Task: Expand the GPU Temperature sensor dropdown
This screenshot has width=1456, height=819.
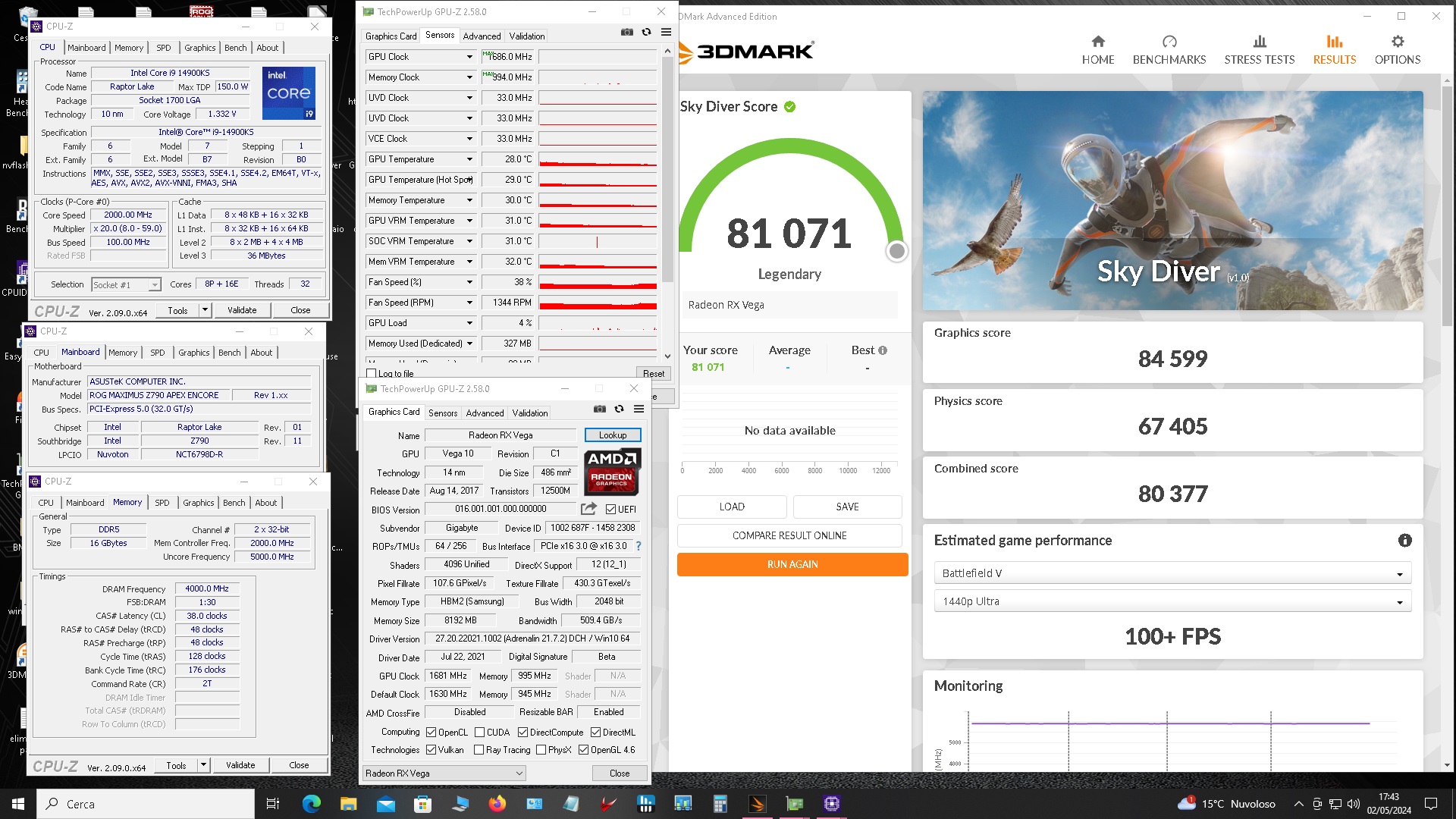Action: pos(469,159)
